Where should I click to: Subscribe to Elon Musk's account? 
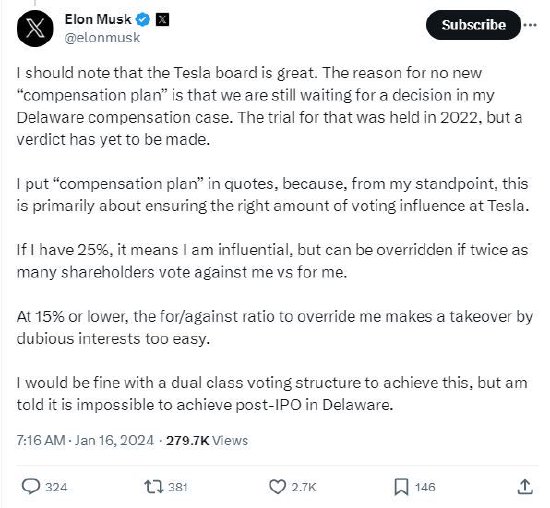pos(473,25)
